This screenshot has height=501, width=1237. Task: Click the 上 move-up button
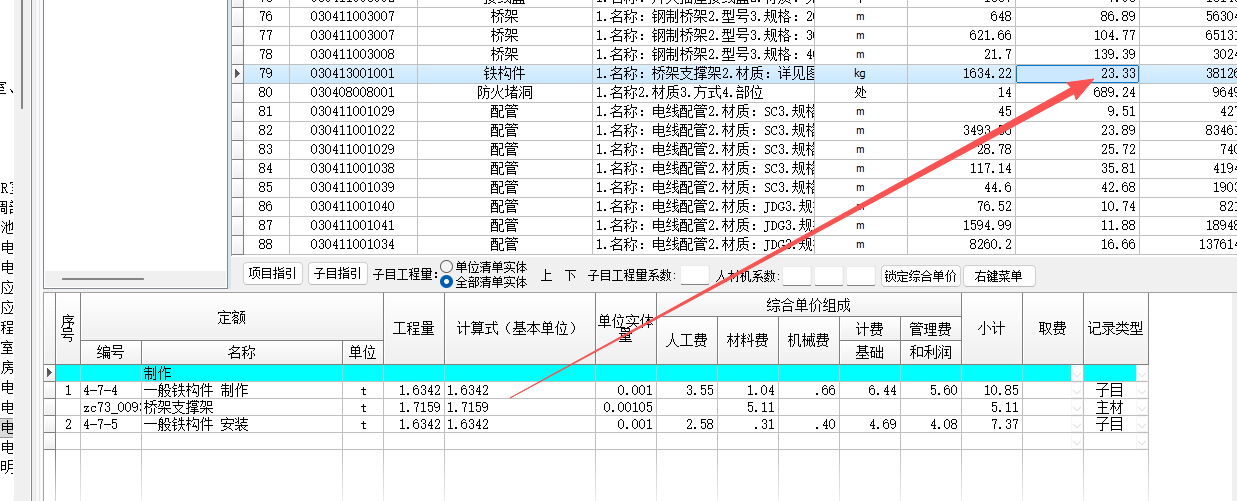(x=547, y=275)
